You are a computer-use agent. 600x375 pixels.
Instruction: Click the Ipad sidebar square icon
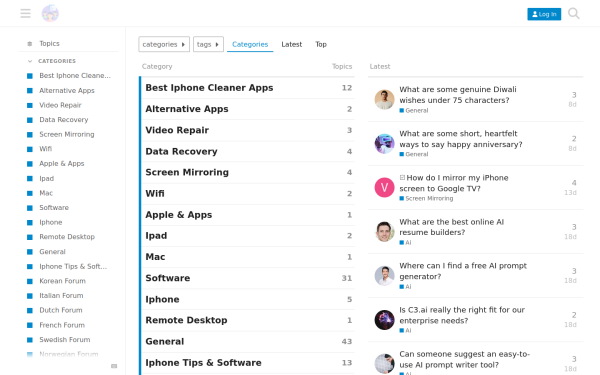30,179
